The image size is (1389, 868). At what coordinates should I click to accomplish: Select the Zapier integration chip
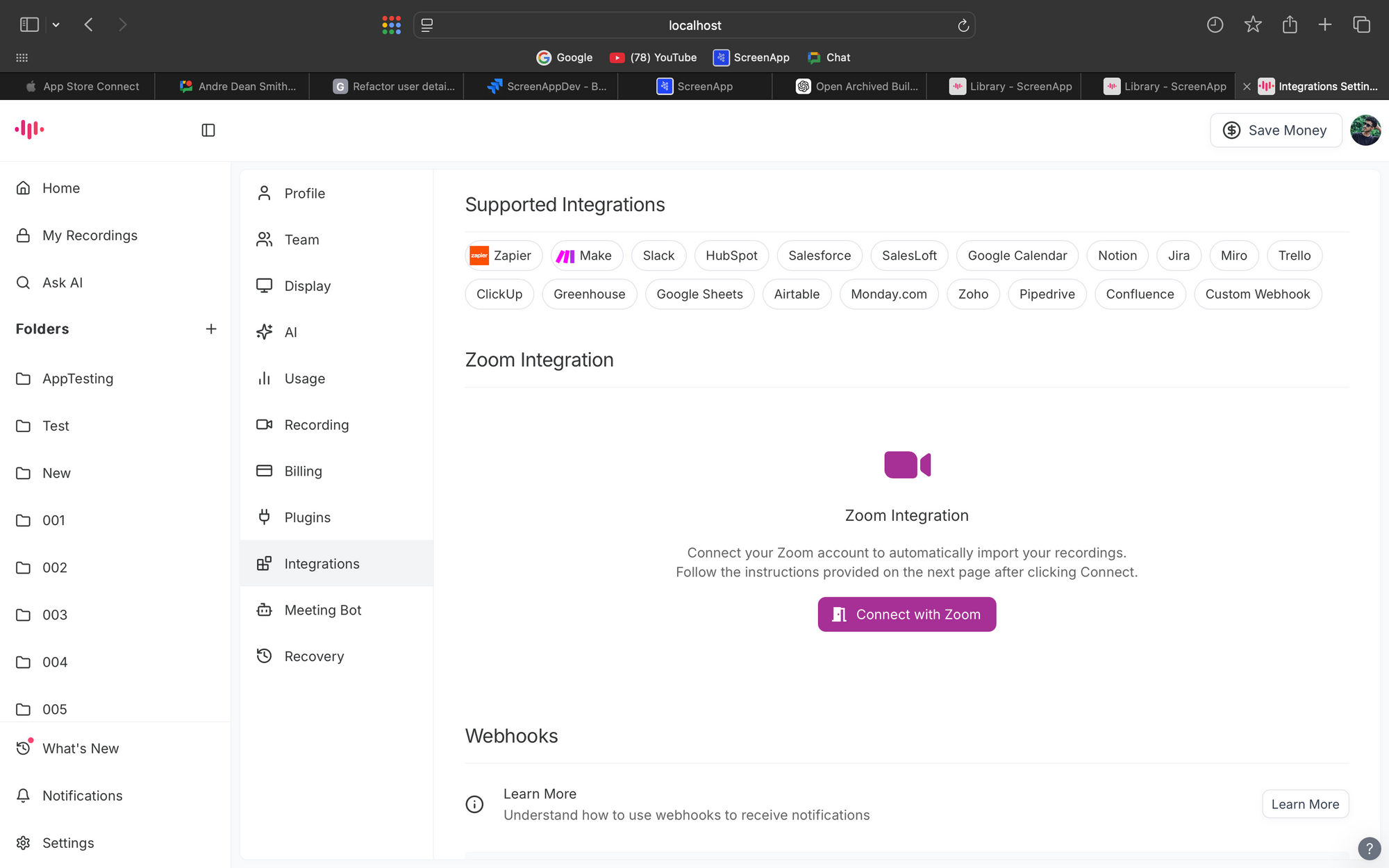(x=503, y=256)
